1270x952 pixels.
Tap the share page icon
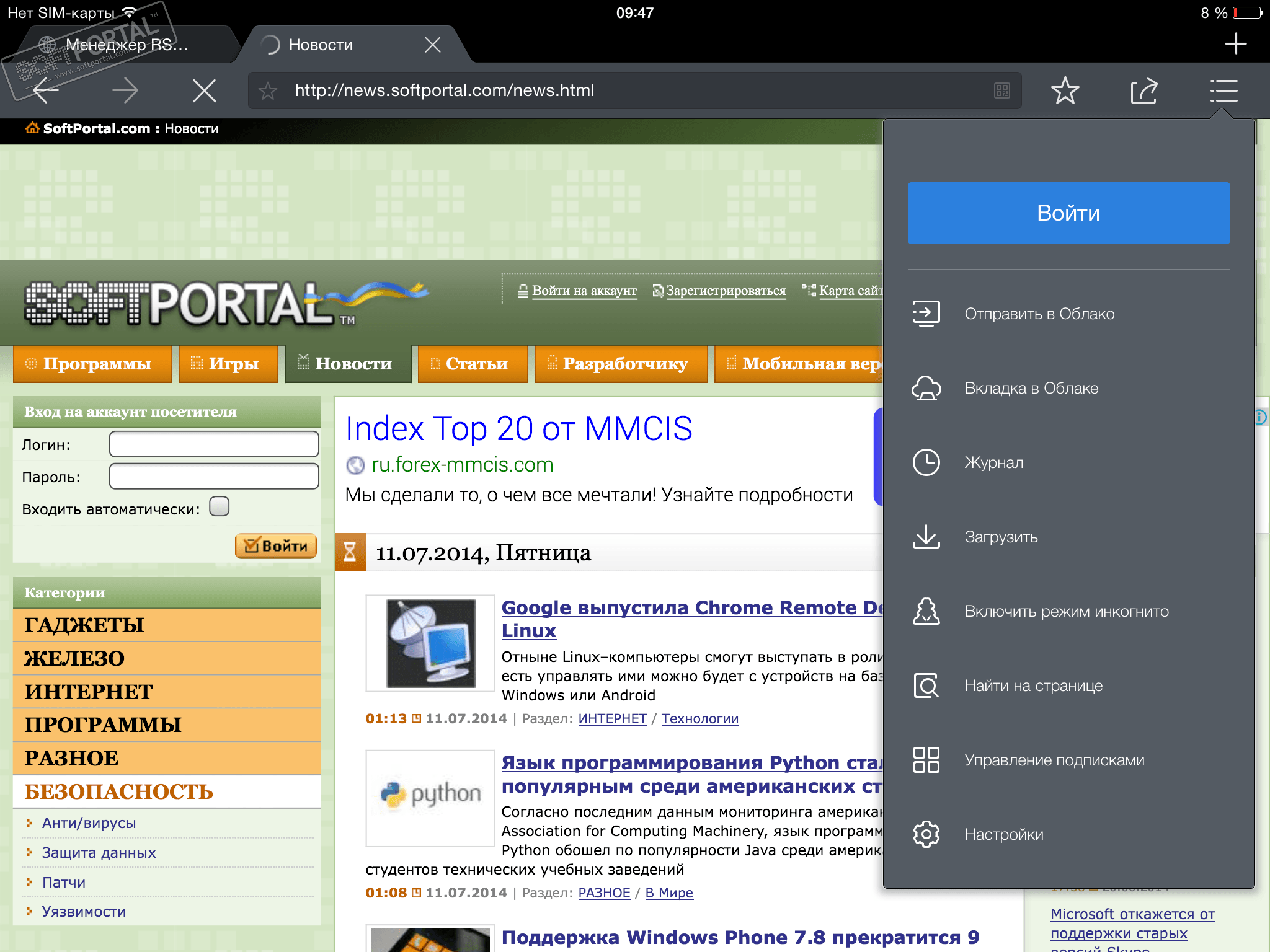(x=1143, y=91)
